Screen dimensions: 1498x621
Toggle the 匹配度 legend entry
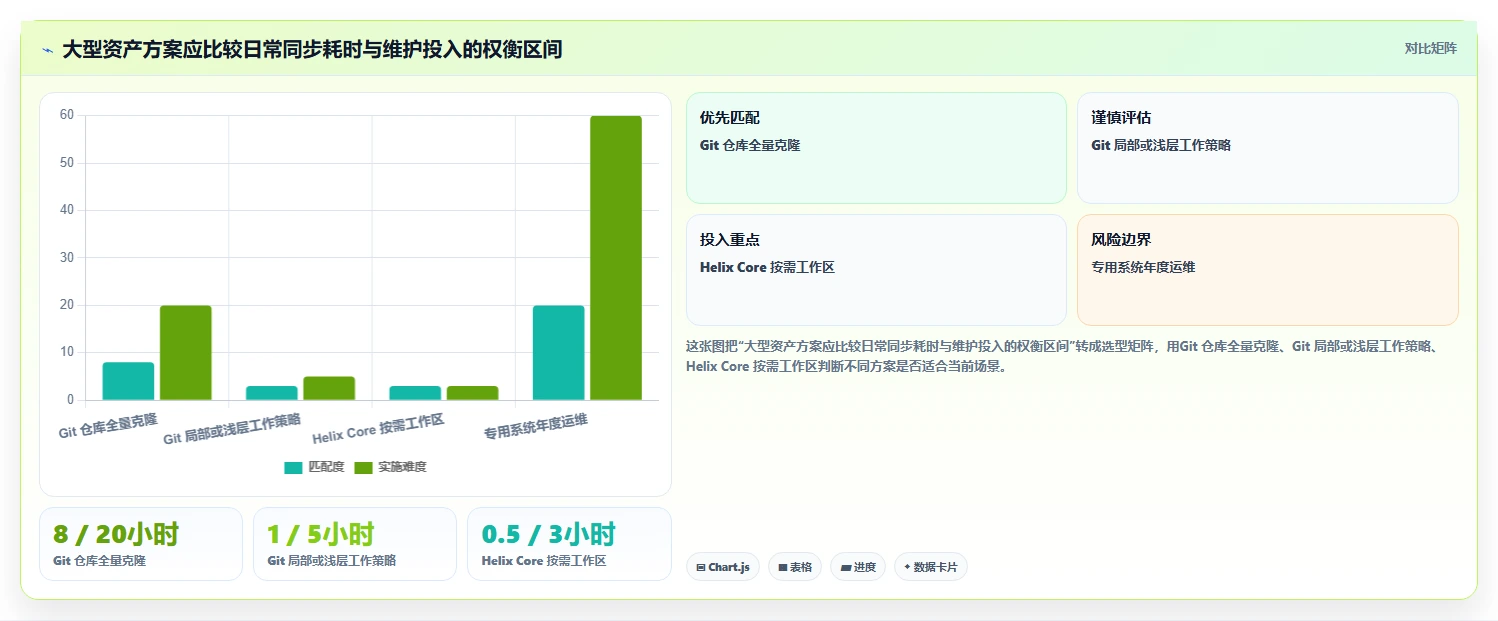point(314,467)
